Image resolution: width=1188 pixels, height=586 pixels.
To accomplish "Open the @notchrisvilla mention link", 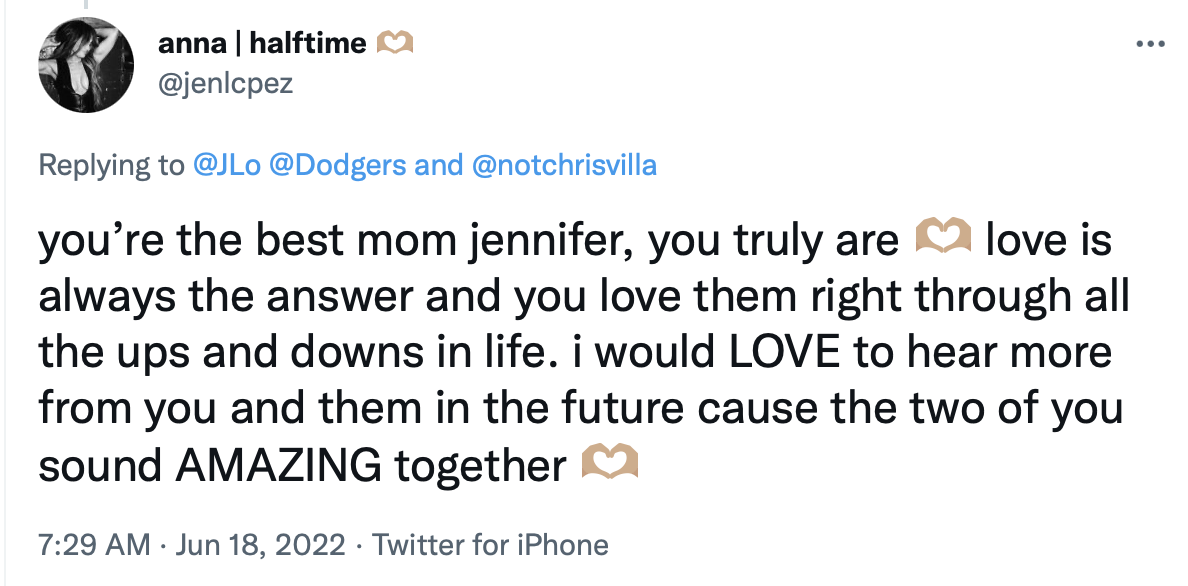I will coord(564,165).
